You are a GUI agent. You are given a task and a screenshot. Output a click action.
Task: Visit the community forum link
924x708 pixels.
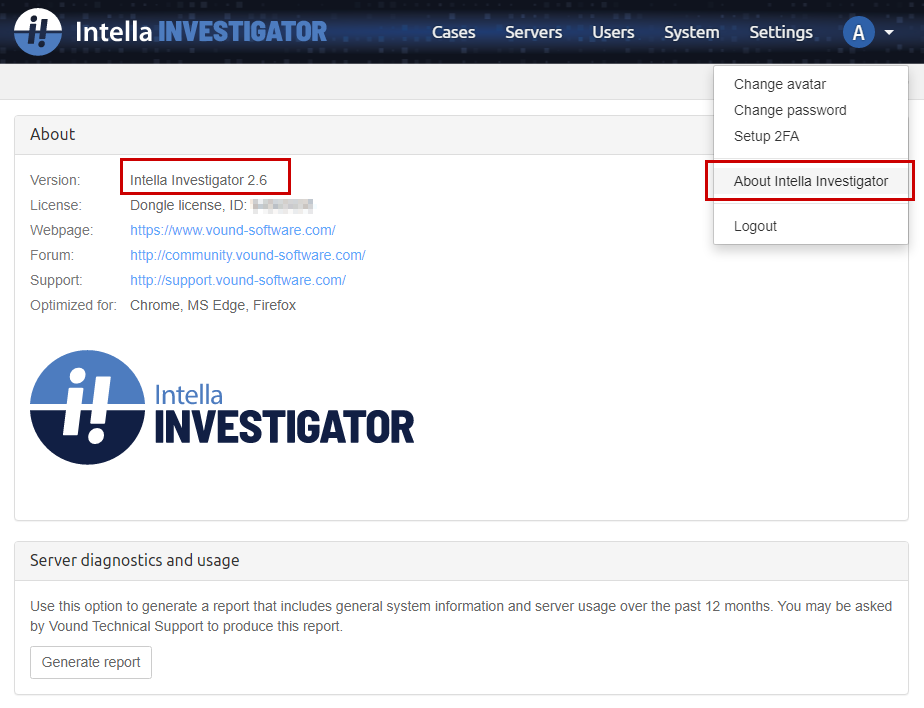247,255
